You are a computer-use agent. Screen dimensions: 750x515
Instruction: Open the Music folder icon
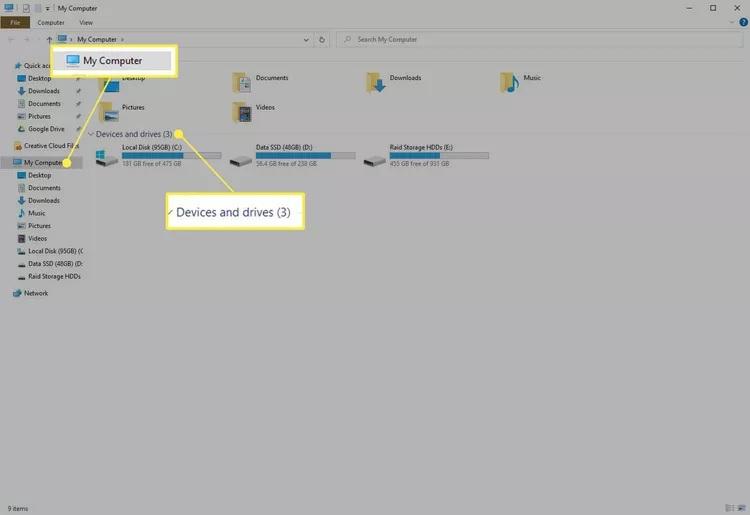(511, 81)
